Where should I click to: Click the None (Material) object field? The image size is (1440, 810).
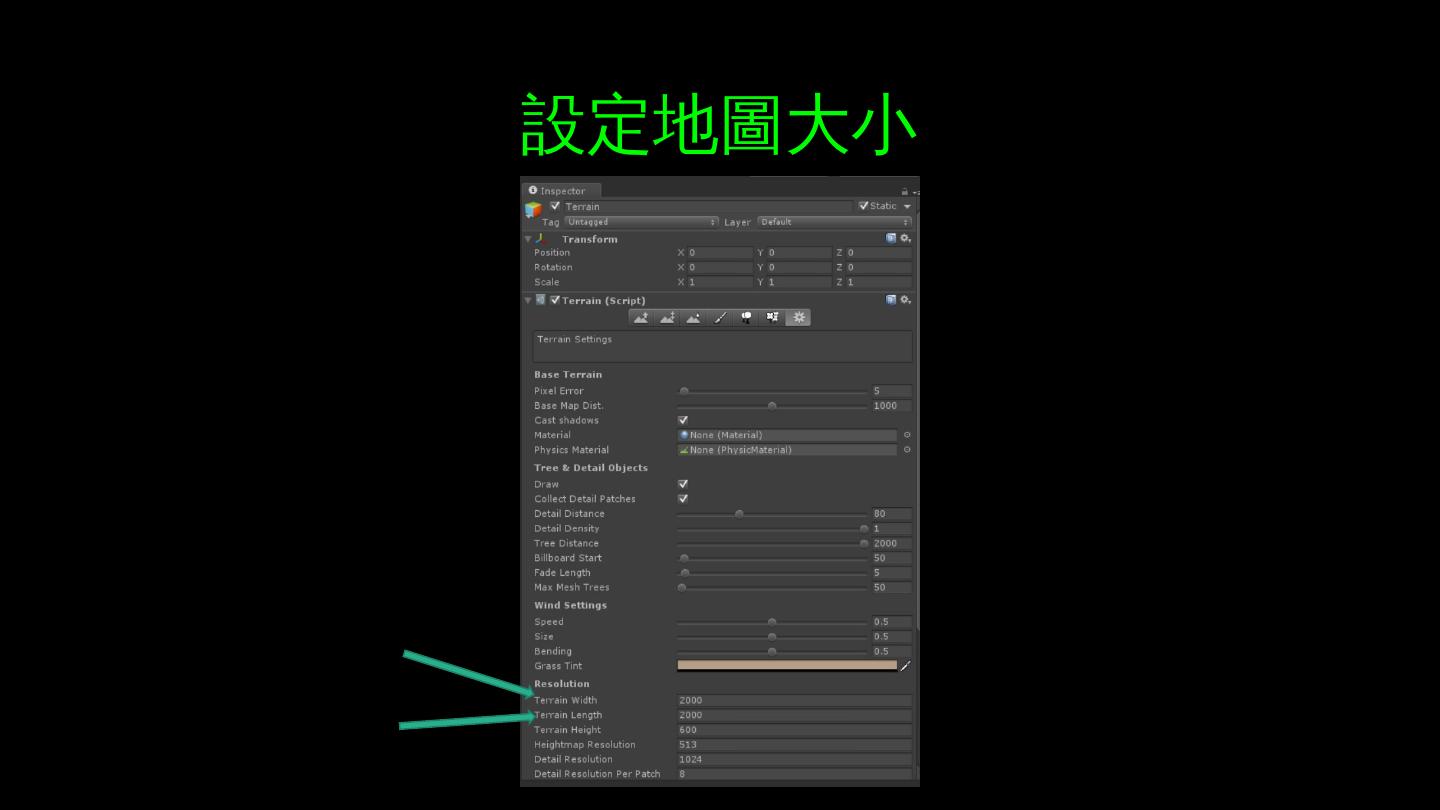[x=787, y=435]
